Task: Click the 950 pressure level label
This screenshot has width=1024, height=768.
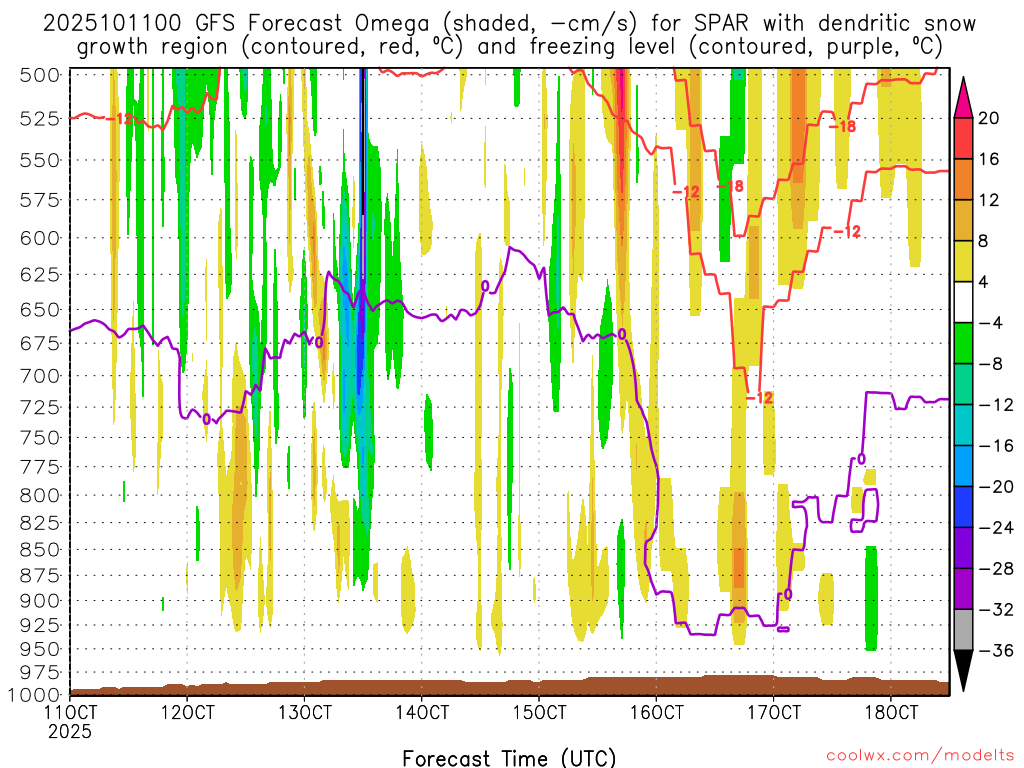Action: click(x=40, y=649)
